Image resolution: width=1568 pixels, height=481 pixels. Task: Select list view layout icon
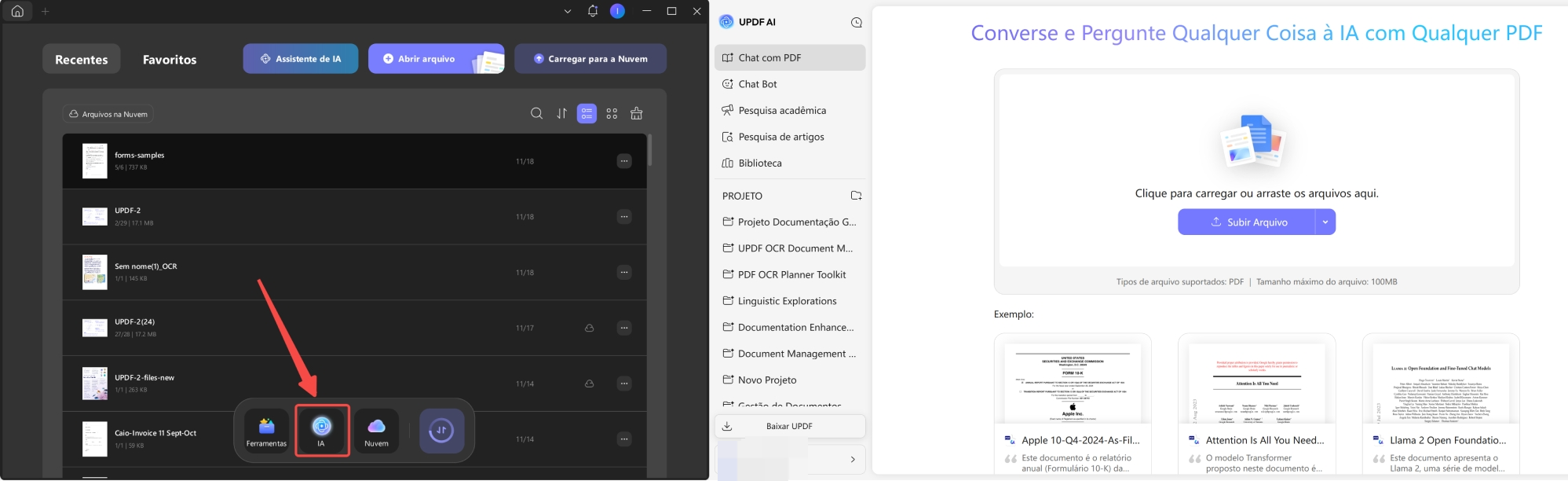[x=587, y=114]
